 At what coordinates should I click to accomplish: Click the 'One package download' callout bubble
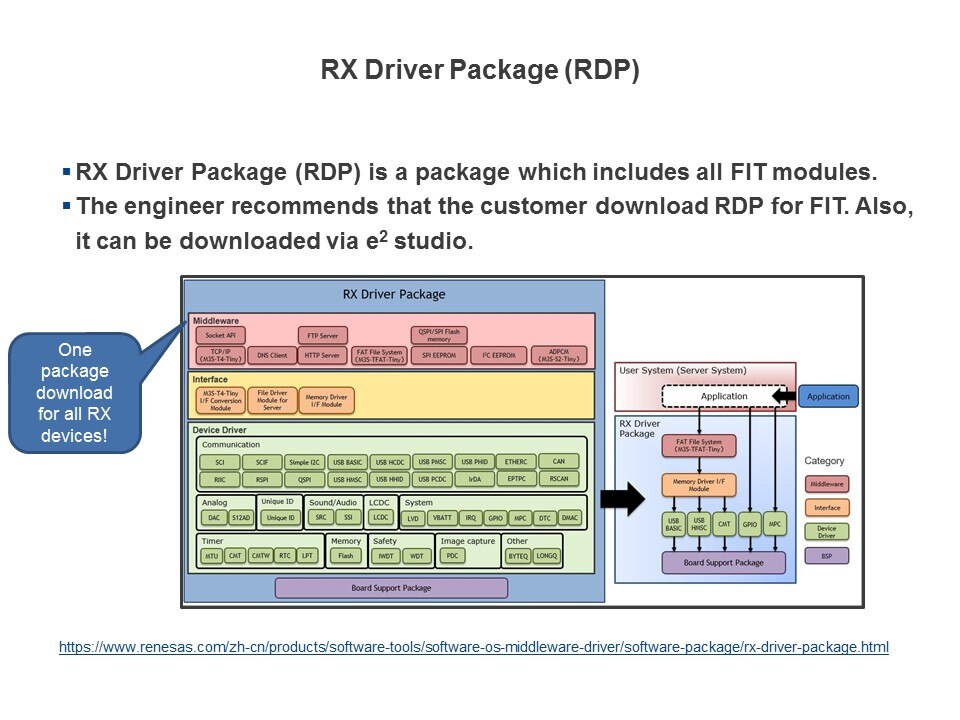pos(74,393)
